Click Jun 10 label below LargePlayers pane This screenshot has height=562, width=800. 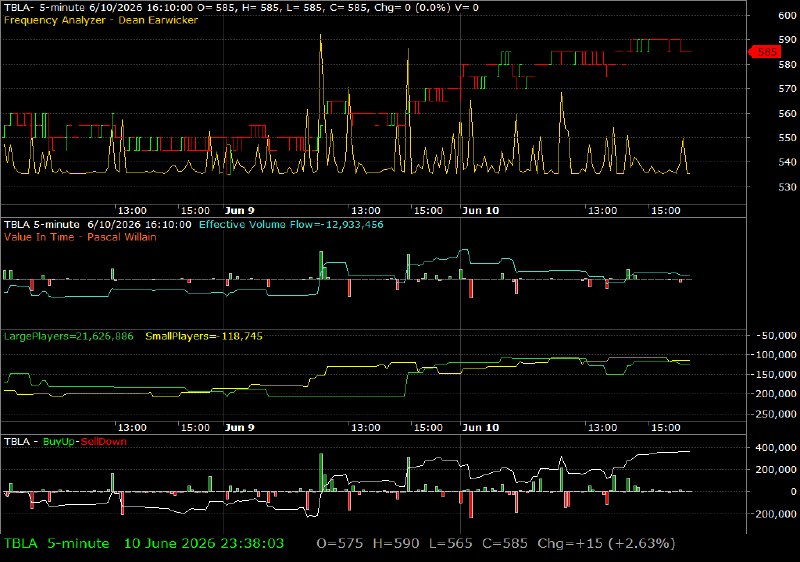[x=481, y=427]
